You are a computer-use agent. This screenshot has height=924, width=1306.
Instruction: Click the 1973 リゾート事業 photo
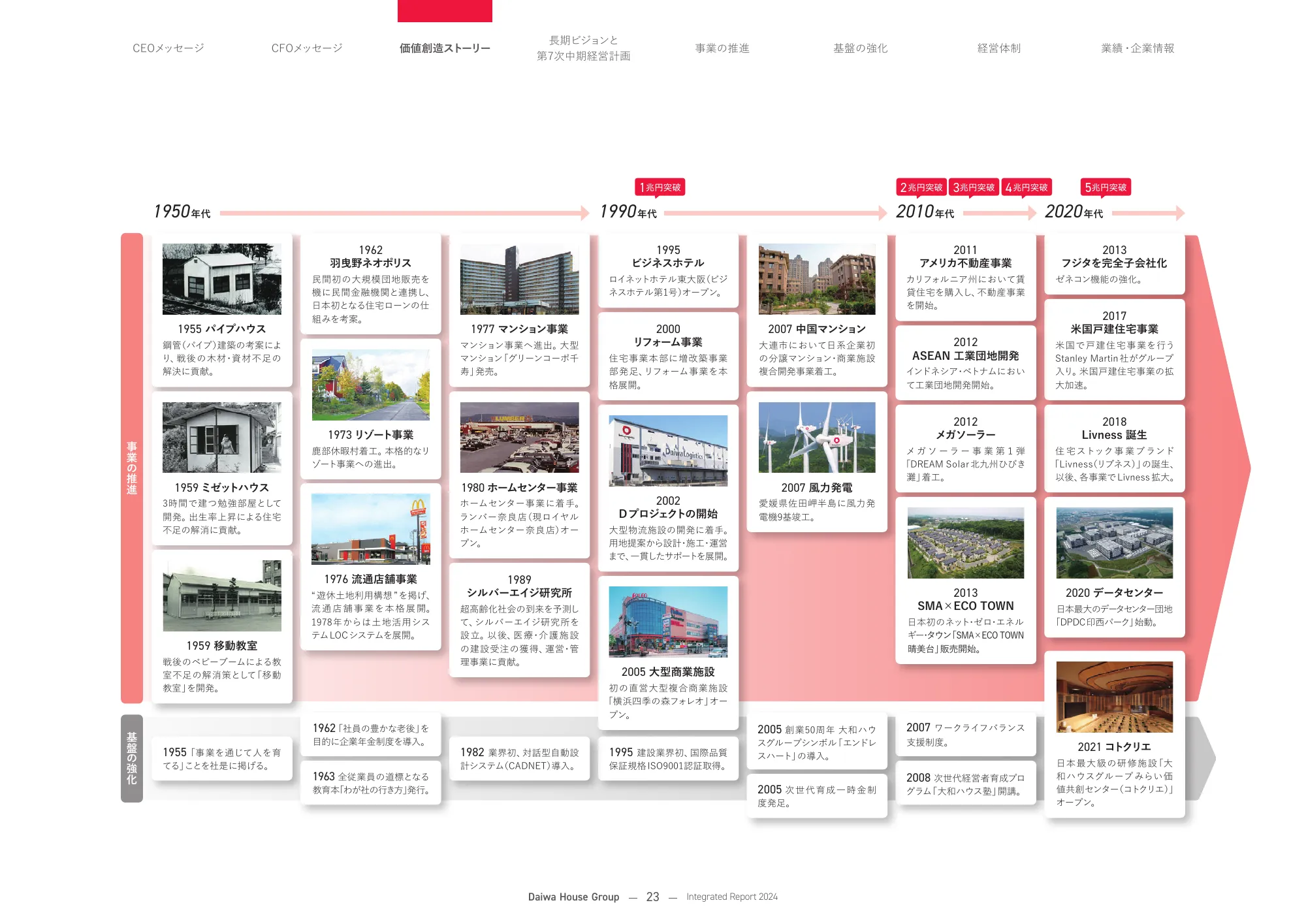pyautogui.click(x=371, y=385)
